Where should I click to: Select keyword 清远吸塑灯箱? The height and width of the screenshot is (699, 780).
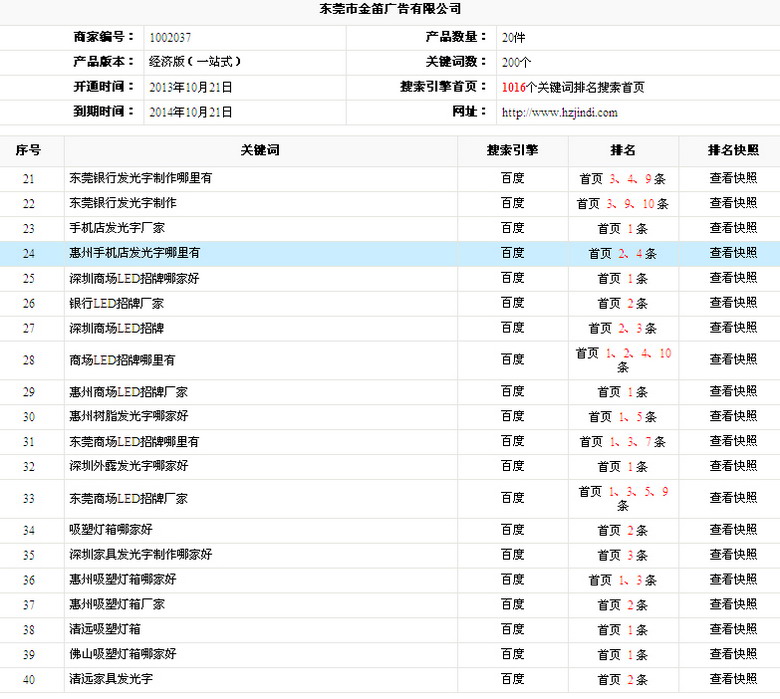(105, 629)
